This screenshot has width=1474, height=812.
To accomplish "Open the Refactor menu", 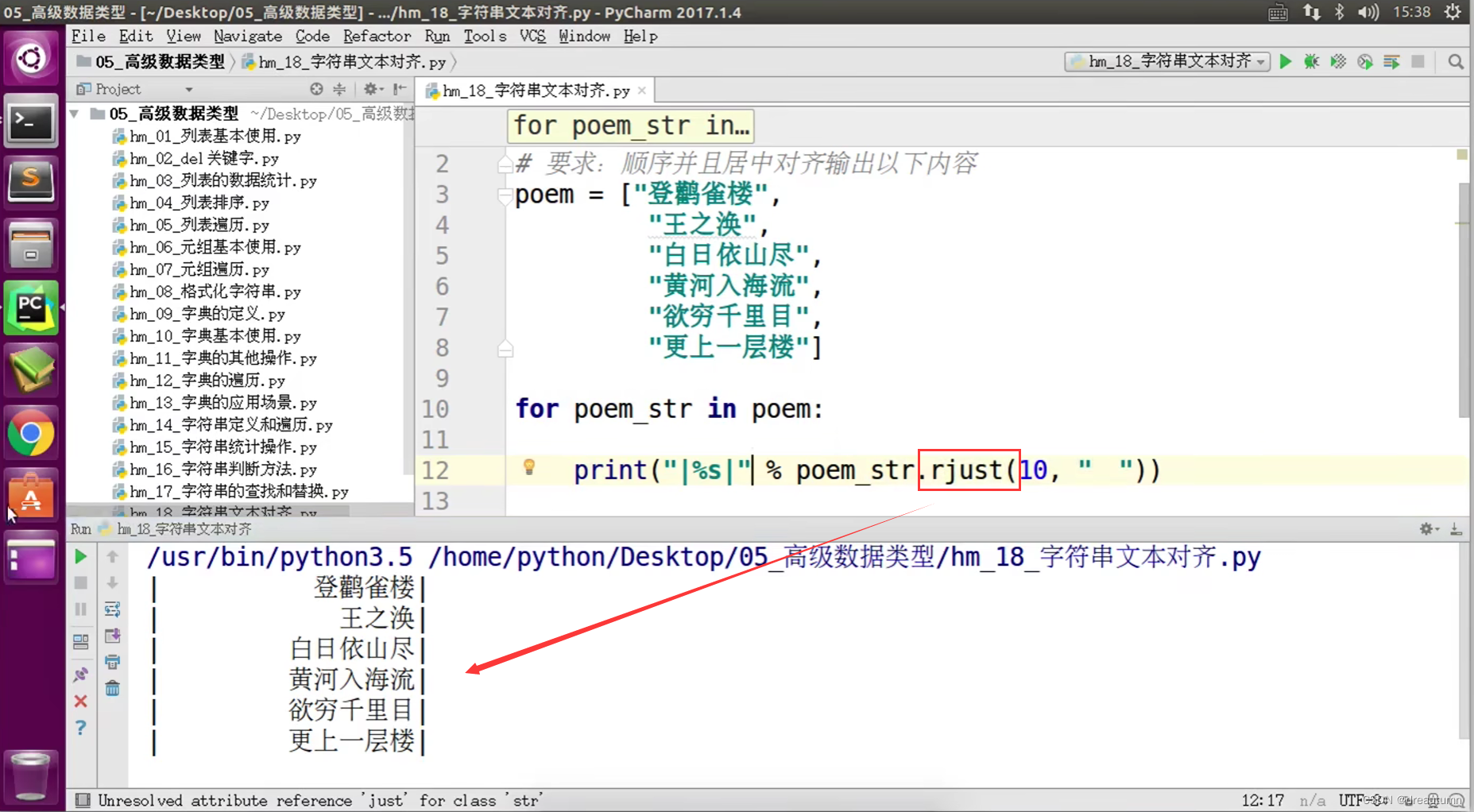I will pos(377,36).
